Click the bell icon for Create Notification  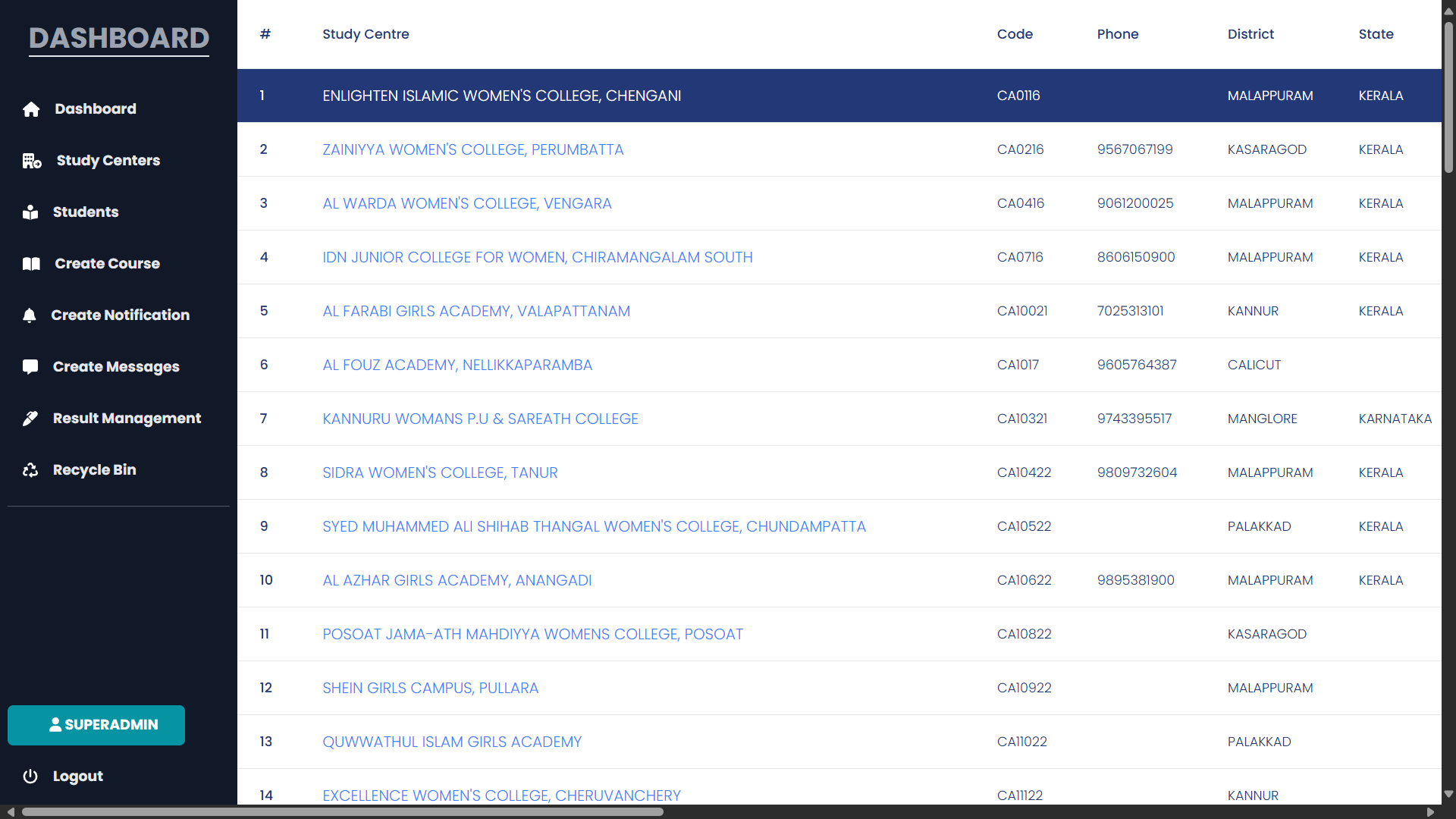[30, 315]
